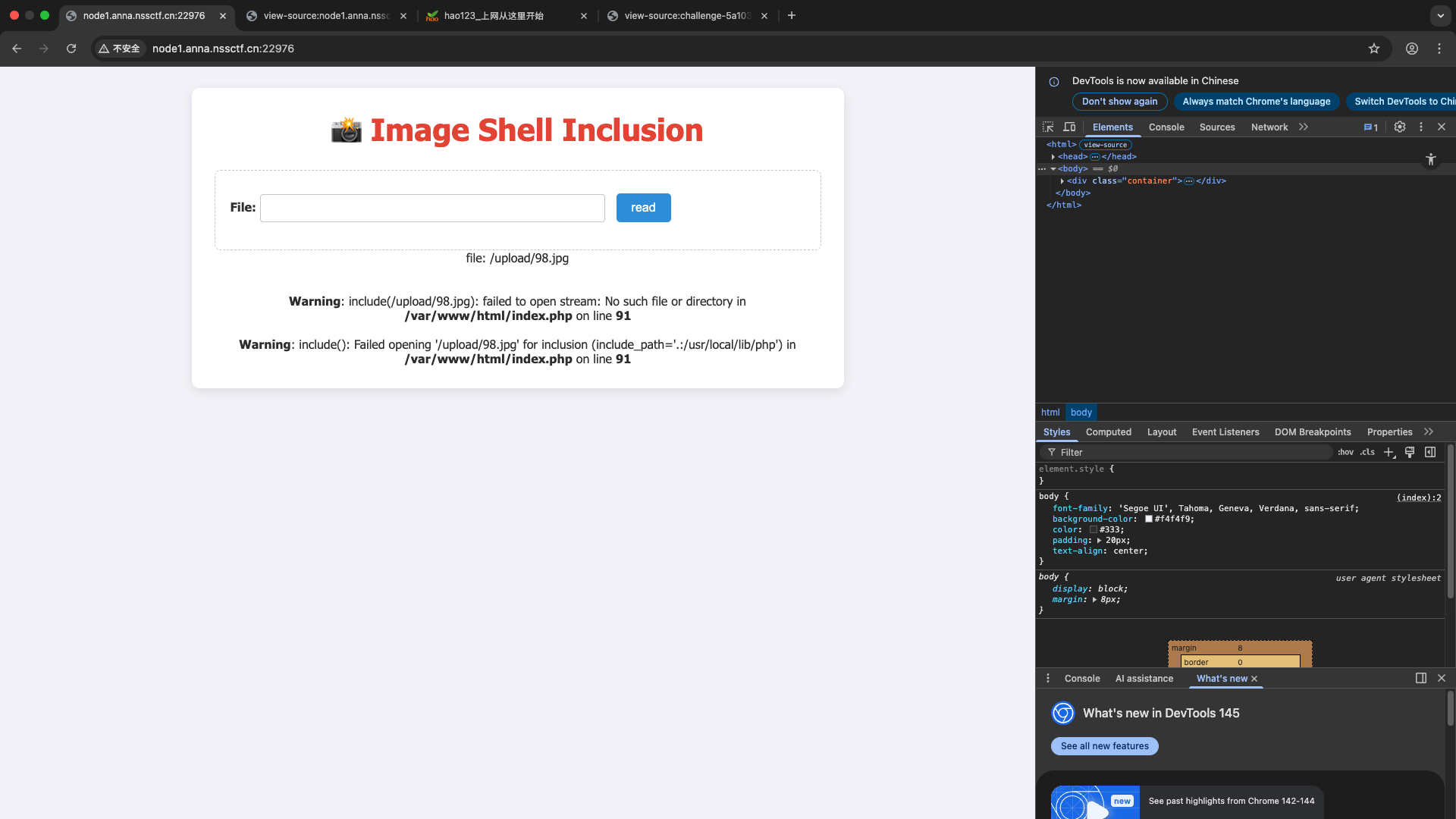Collapse the body element node

click(x=1053, y=169)
